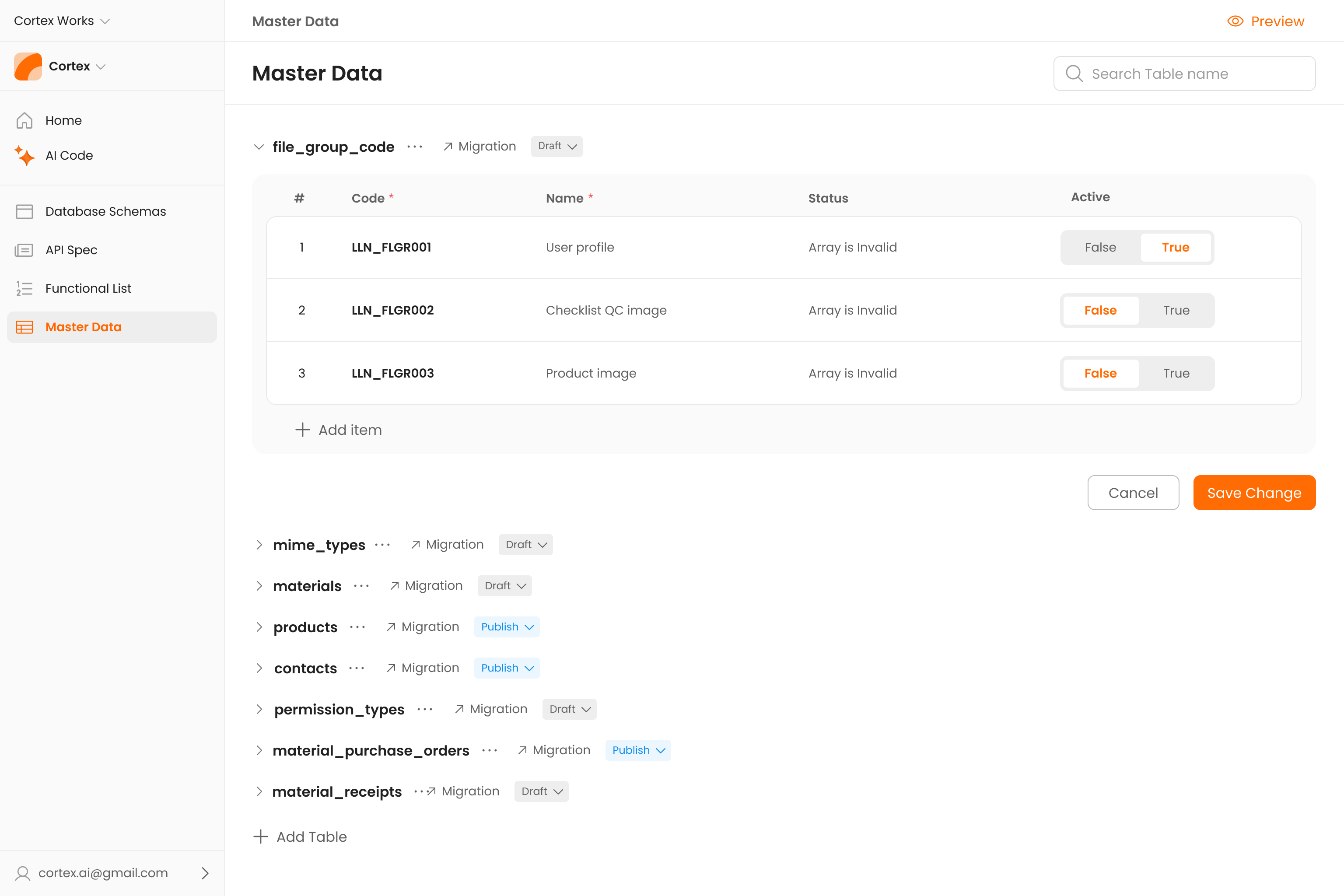Click the Functional List icon
Image resolution: width=1344 pixels, height=896 pixels.
24,289
